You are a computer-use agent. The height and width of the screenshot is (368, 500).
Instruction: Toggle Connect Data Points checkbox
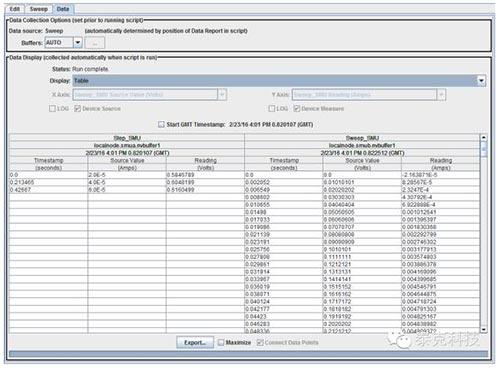tap(260, 343)
